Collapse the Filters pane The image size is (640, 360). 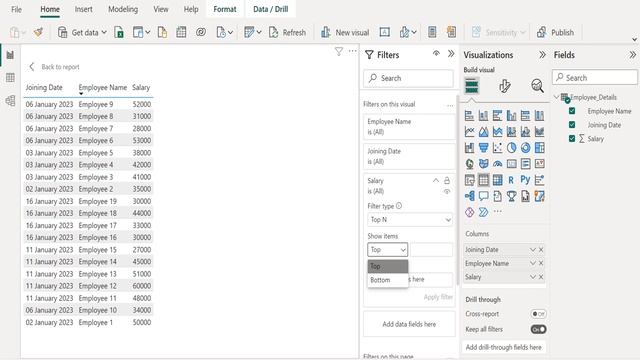(x=451, y=54)
